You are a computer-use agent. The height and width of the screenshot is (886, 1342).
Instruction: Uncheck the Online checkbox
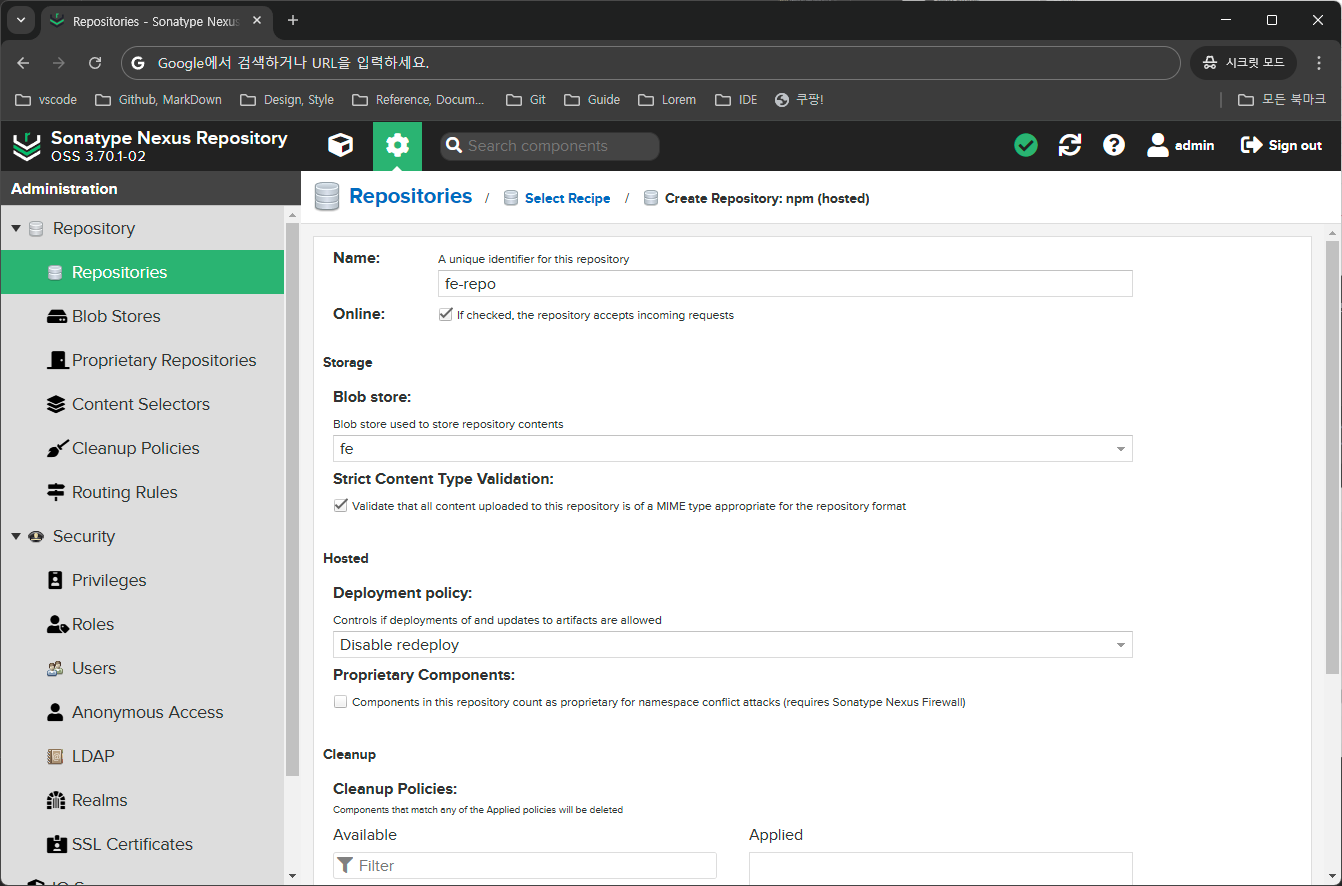click(x=445, y=314)
